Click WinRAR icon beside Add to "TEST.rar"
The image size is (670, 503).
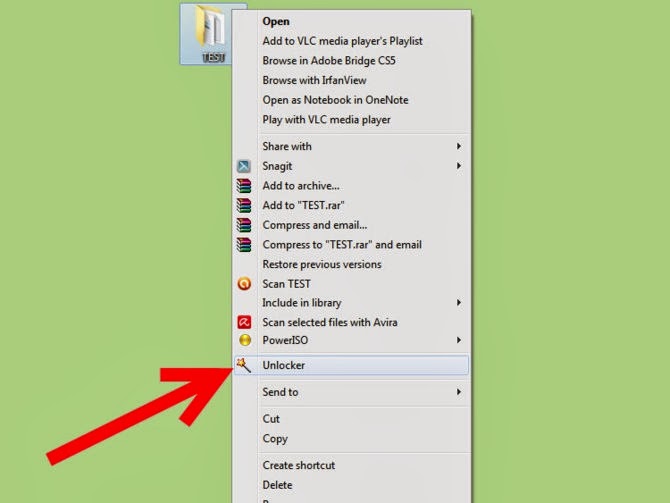pos(244,205)
